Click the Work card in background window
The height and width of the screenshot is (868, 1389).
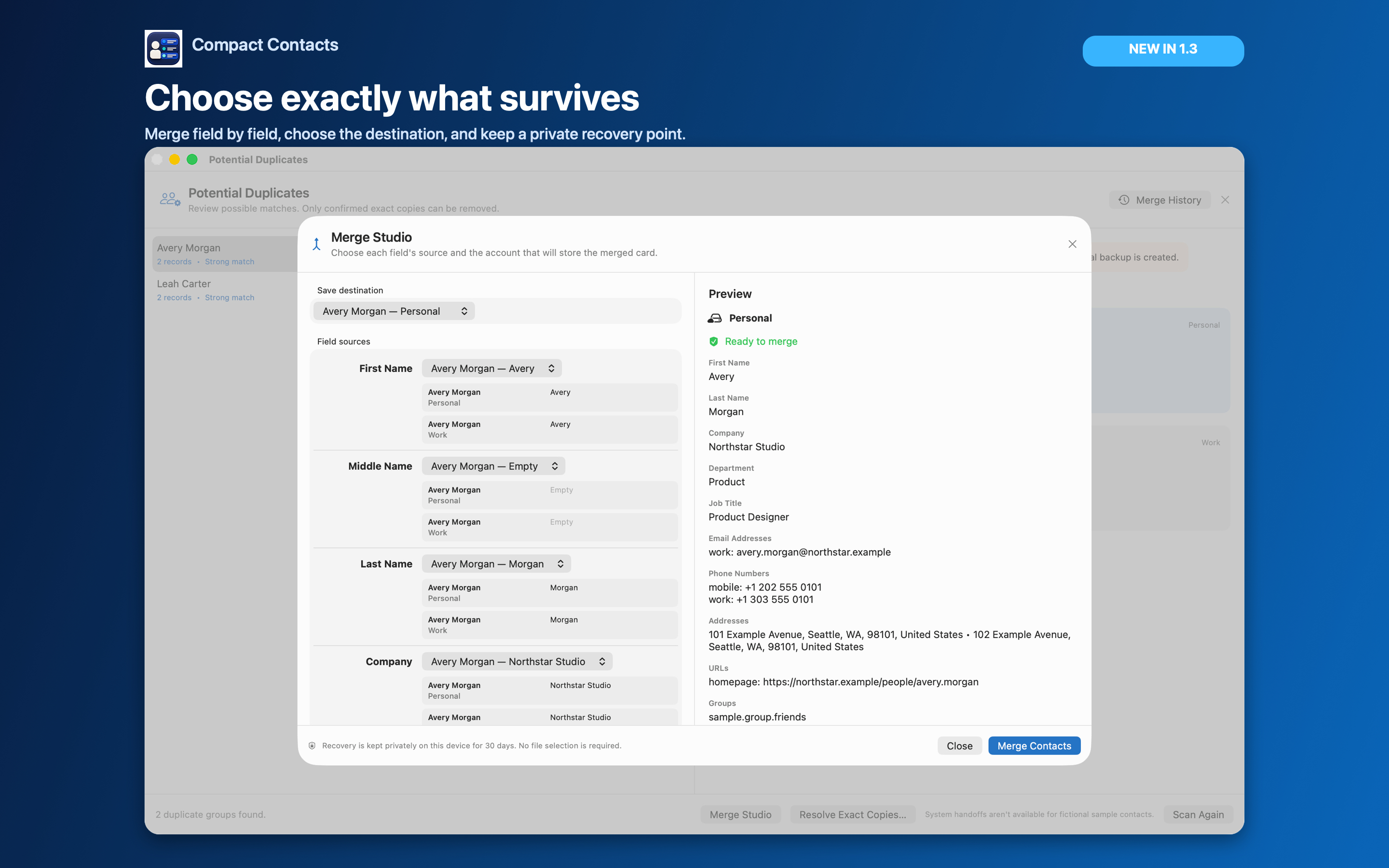pos(1160,478)
